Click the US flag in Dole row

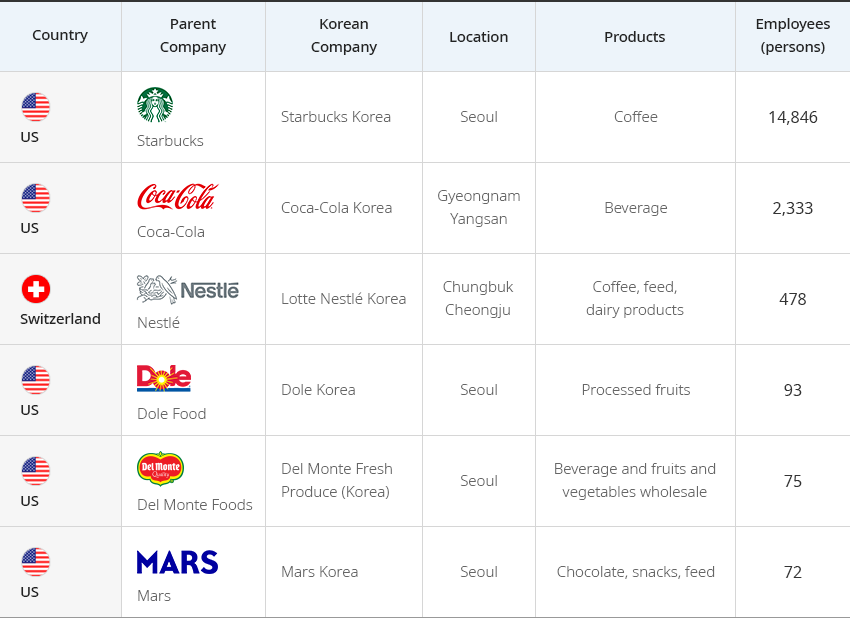click(36, 379)
